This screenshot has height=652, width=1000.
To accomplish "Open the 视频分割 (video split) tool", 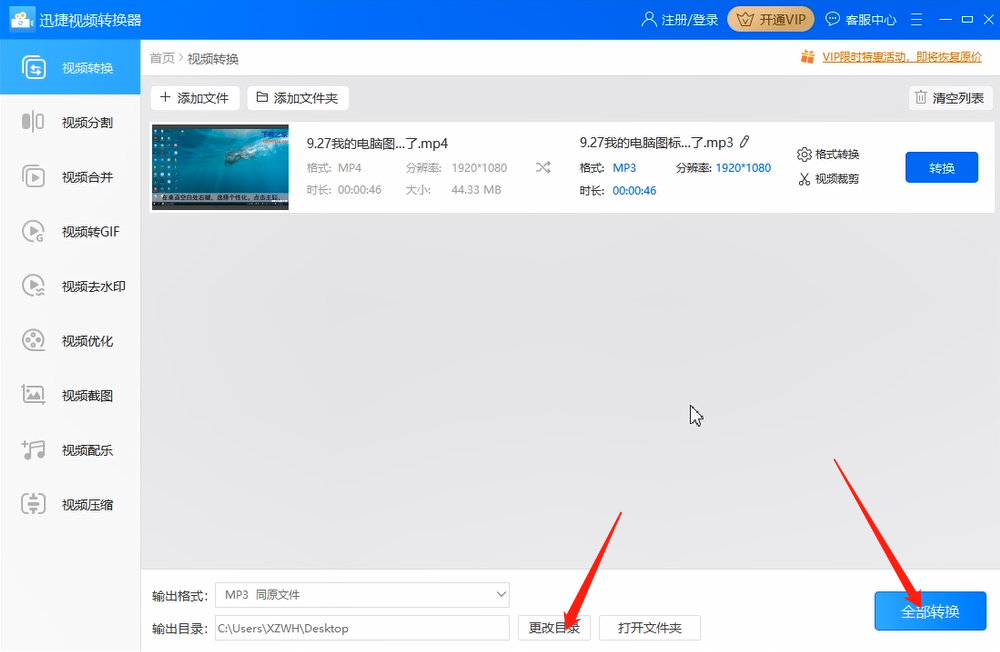I will 70,122.
